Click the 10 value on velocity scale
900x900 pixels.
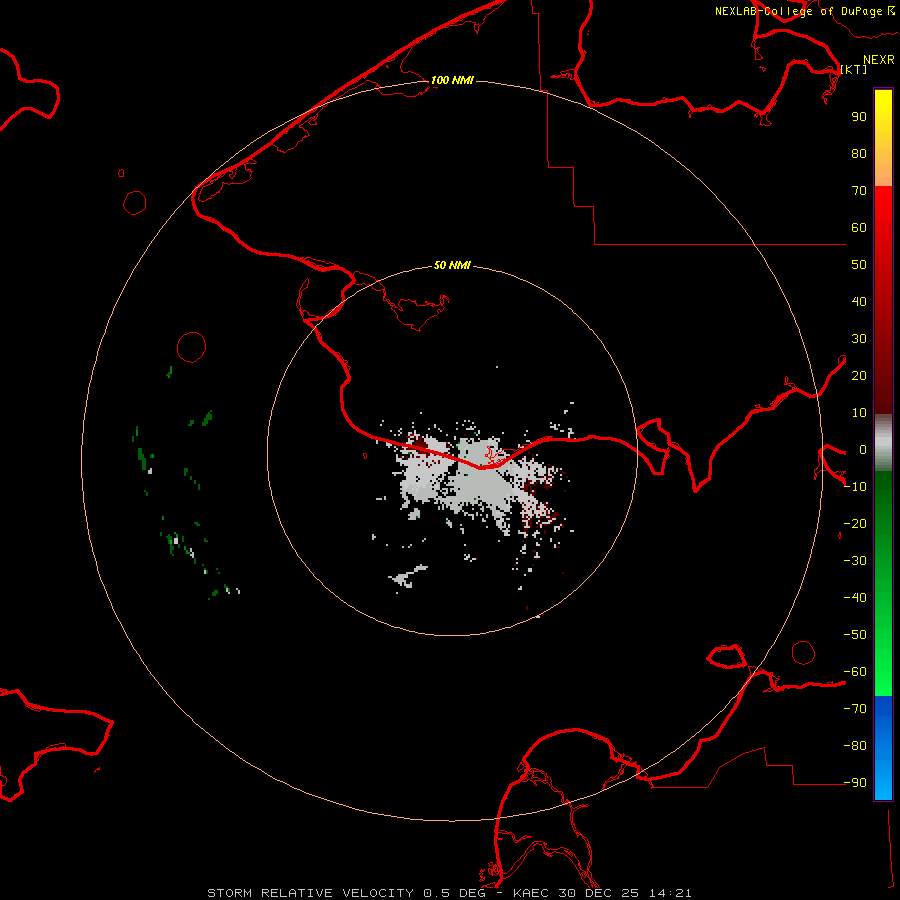859,413
